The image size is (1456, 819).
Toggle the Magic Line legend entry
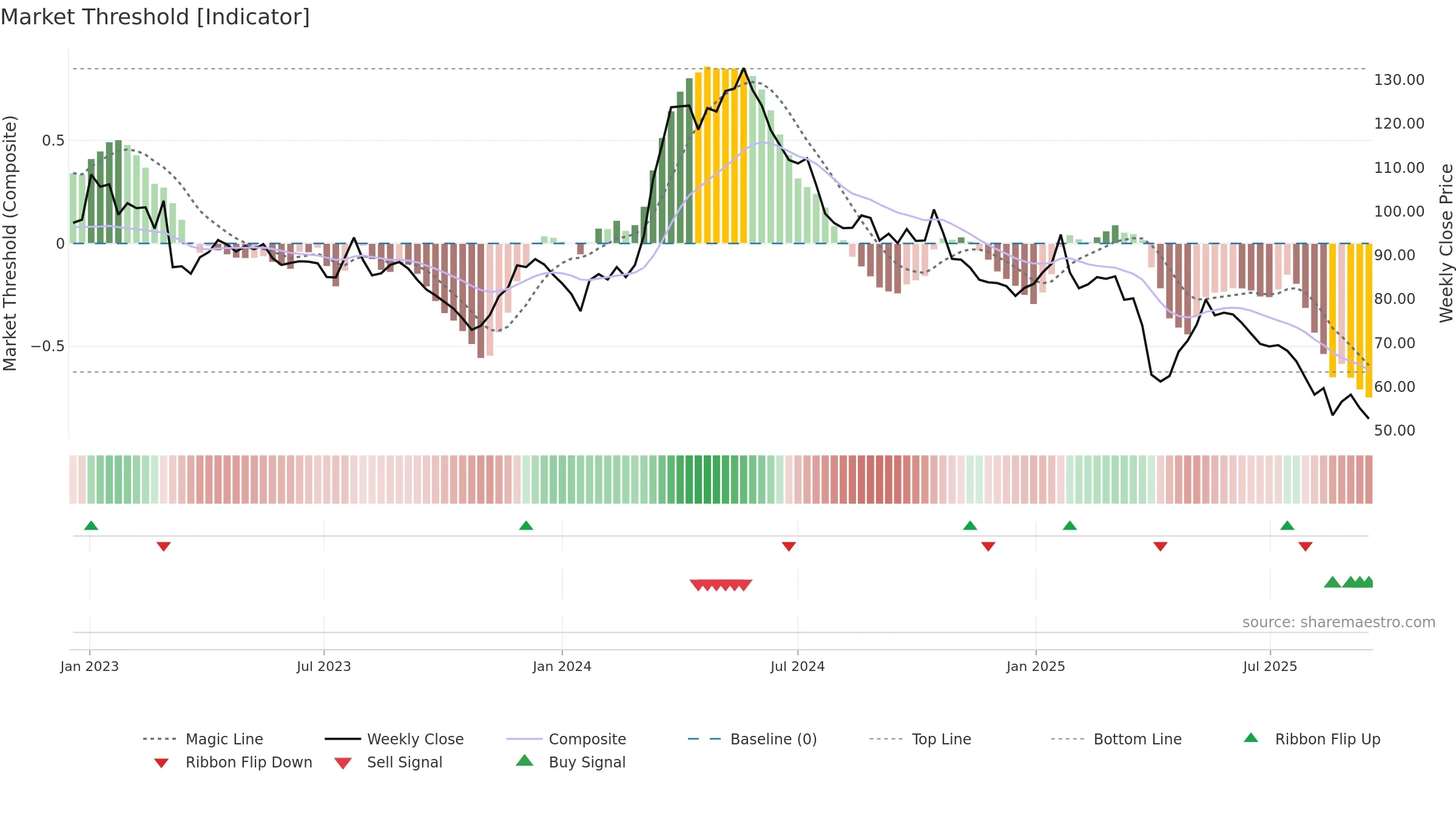pos(203,739)
